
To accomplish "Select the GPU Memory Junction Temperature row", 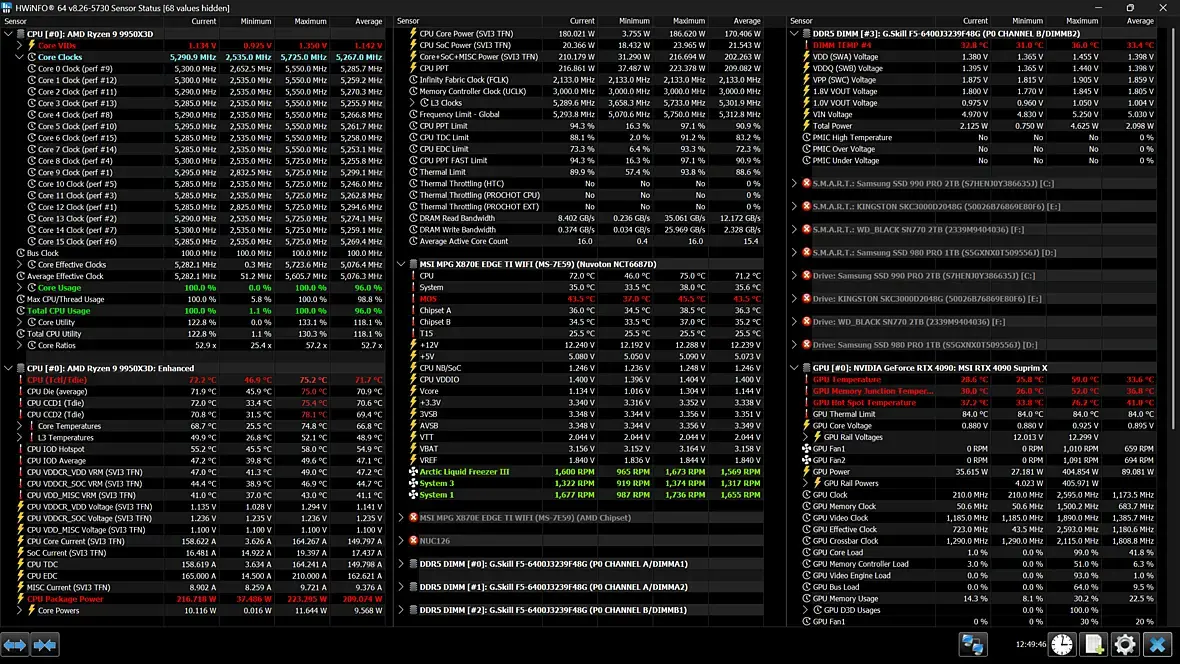I will click(972, 391).
